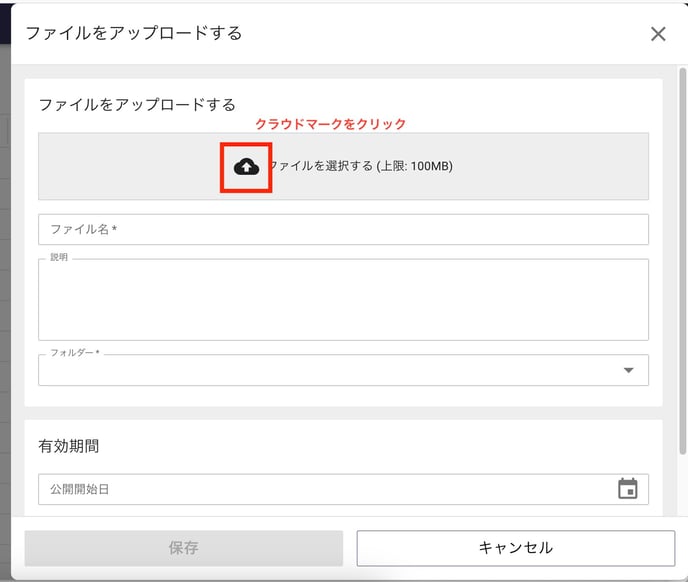Viewport: 688px width, 582px height.
Task: Click the 説明 field label
Action: click(x=59, y=257)
